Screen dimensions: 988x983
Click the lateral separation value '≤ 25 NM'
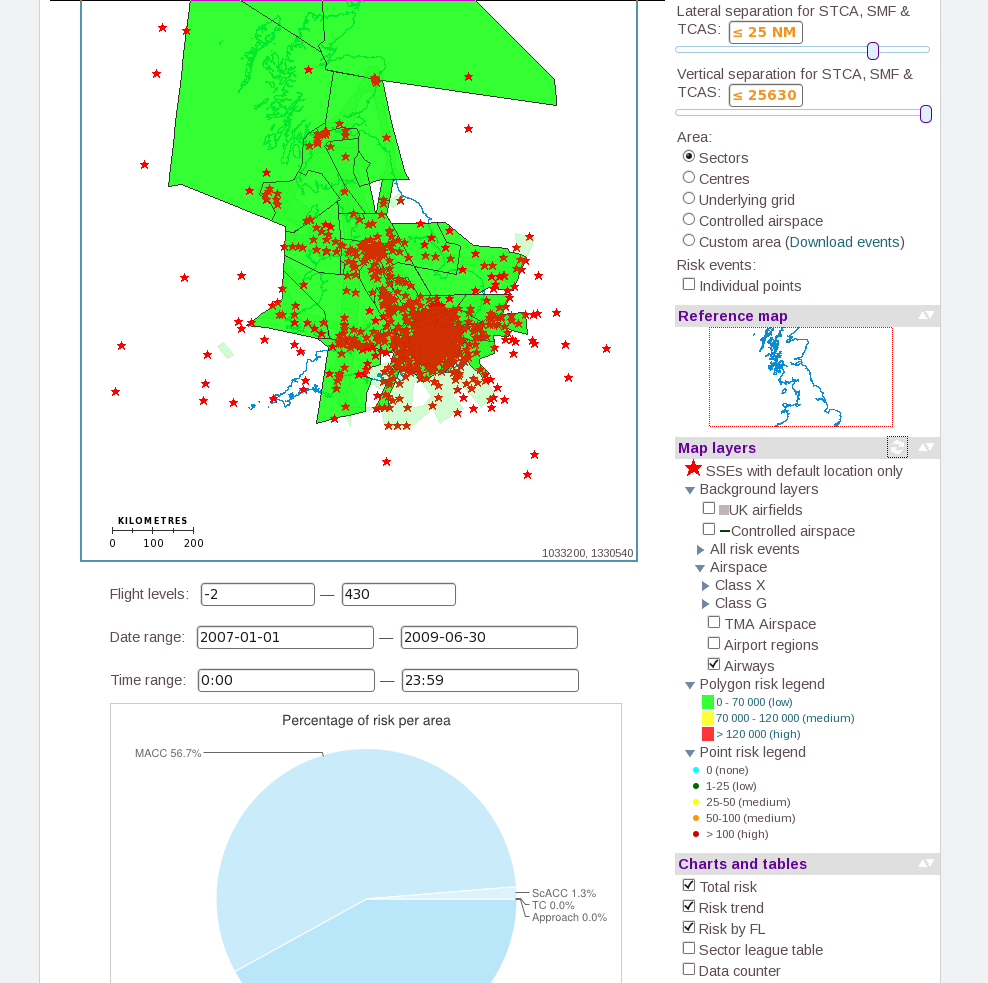pos(766,32)
